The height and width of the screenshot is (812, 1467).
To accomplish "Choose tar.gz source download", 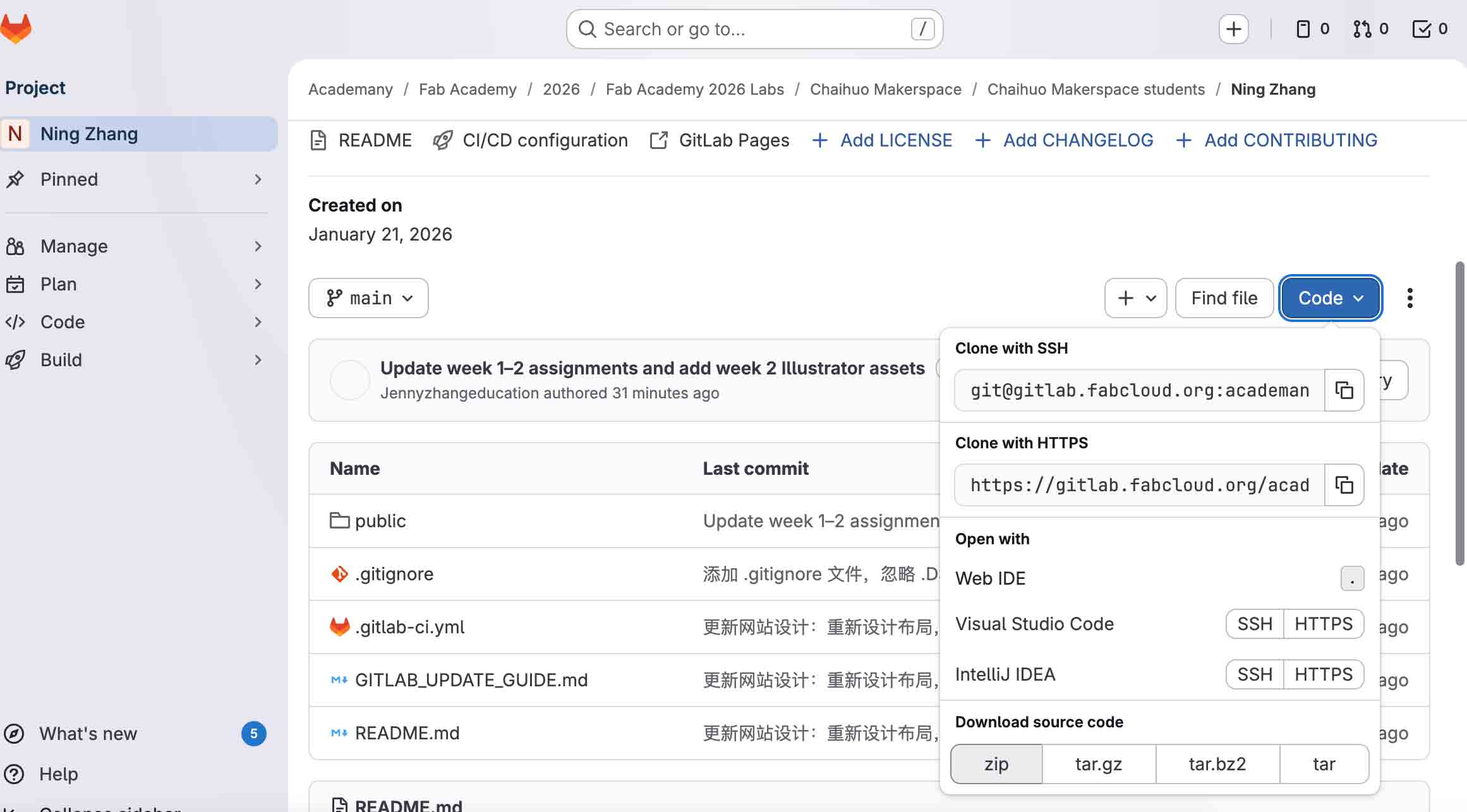I will click(x=1098, y=764).
